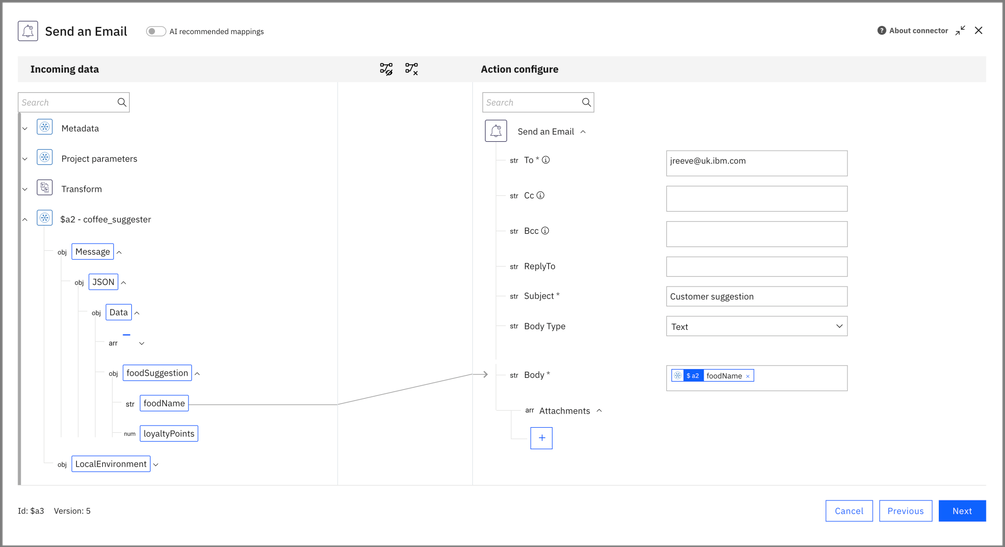Expand the unnamed arr item chevron
The width and height of the screenshot is (1005, 547).
click(142, 344)
